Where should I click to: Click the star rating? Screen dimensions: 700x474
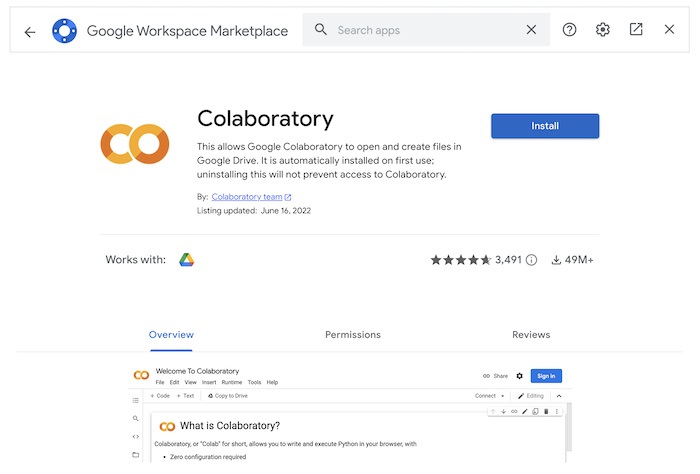pos(461,260)
